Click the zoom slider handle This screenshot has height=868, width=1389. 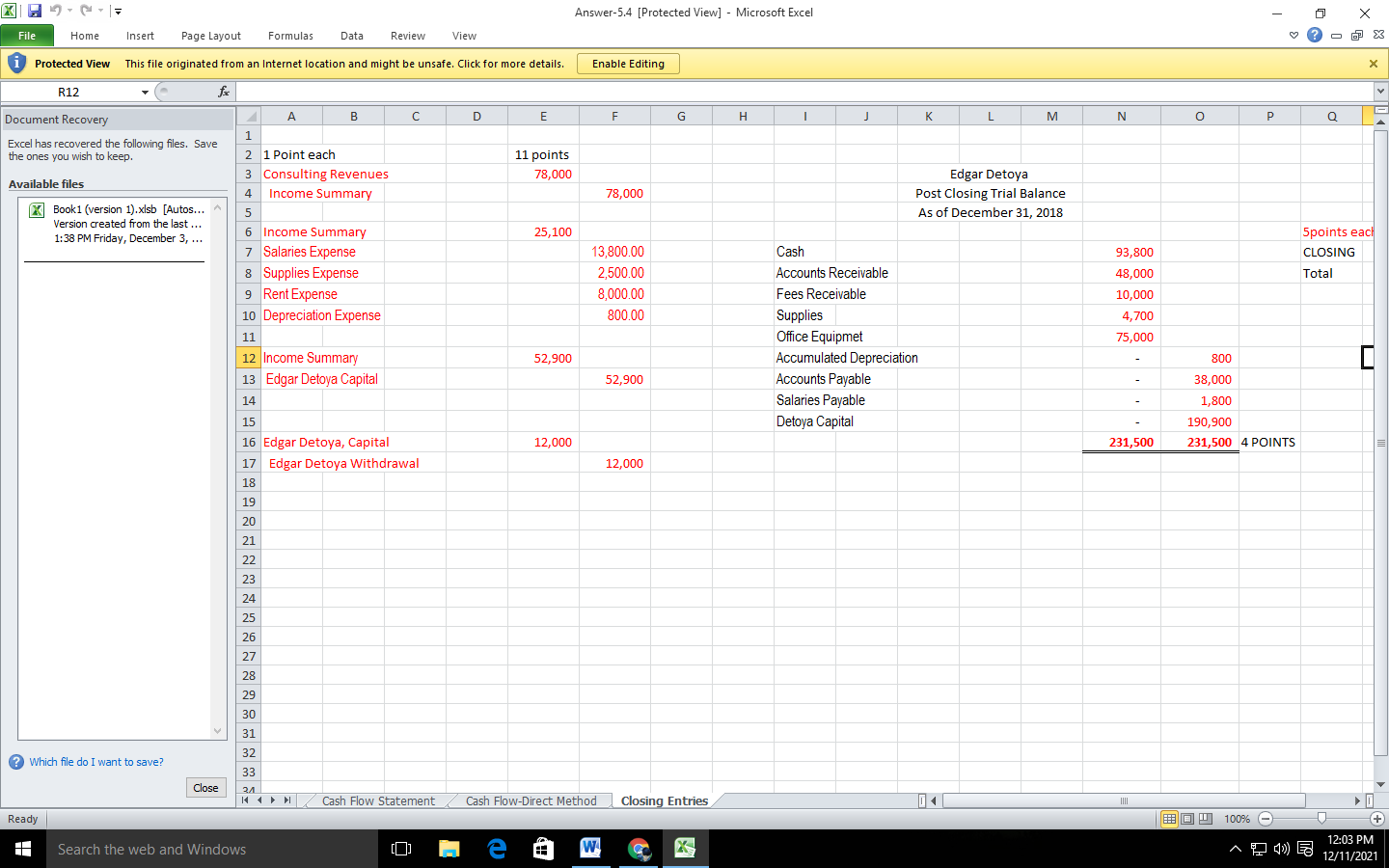(1321, 819)
